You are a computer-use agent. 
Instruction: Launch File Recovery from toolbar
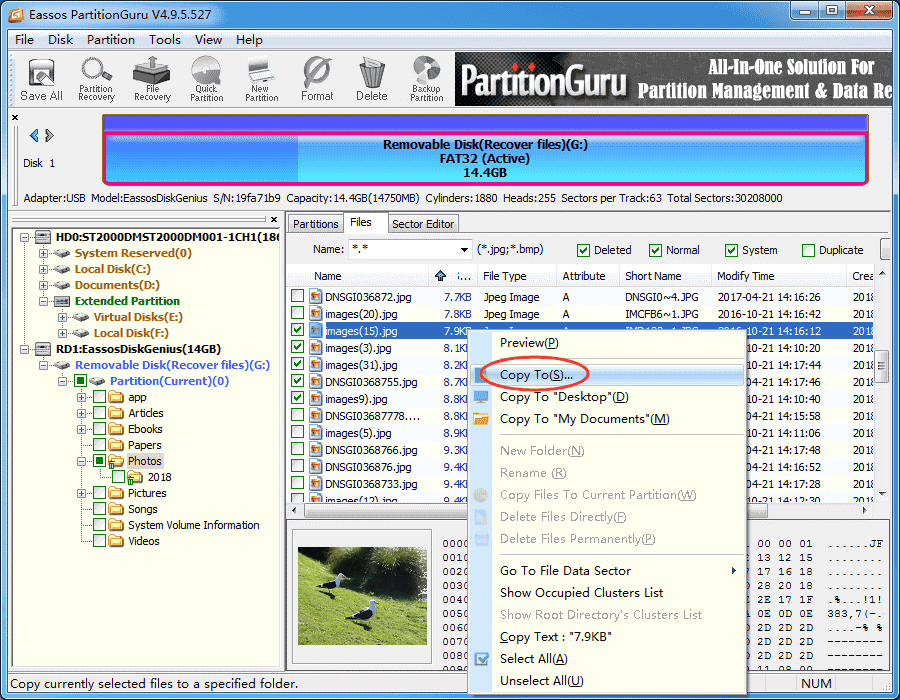152,80
